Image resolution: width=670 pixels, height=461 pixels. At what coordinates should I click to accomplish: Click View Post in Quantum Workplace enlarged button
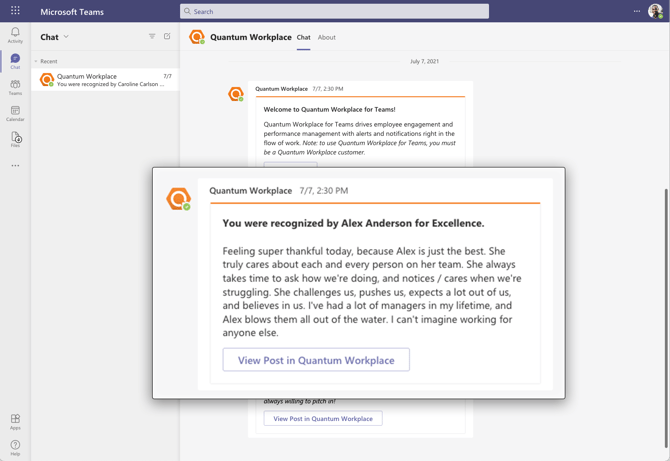coord(316,360)
